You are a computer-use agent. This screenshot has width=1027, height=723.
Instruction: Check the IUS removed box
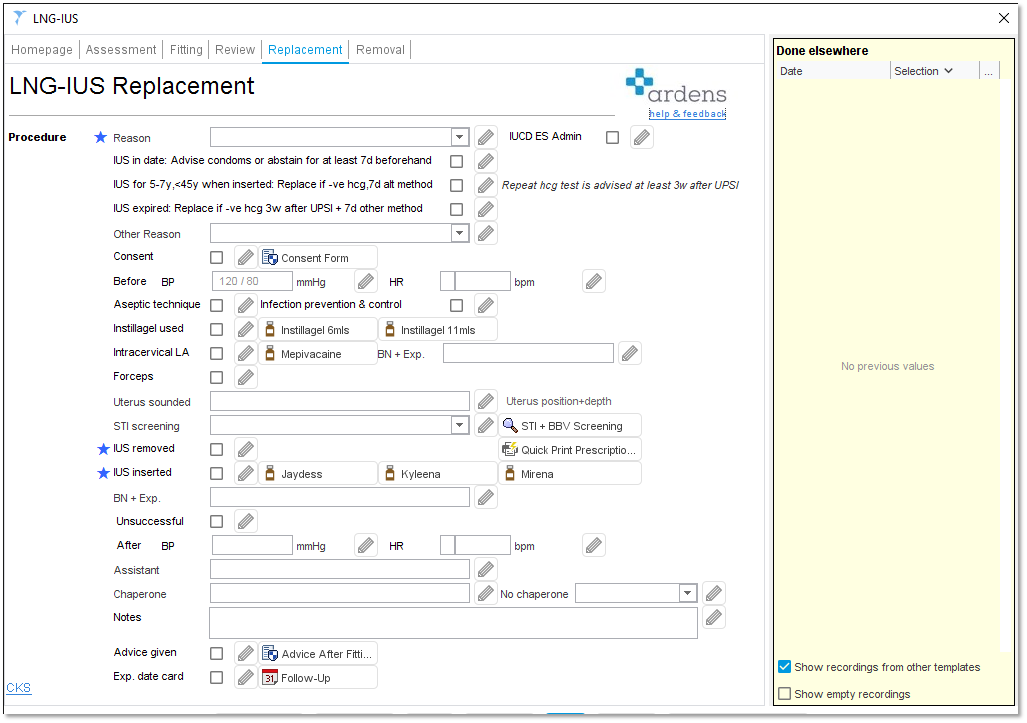point(216,448)
